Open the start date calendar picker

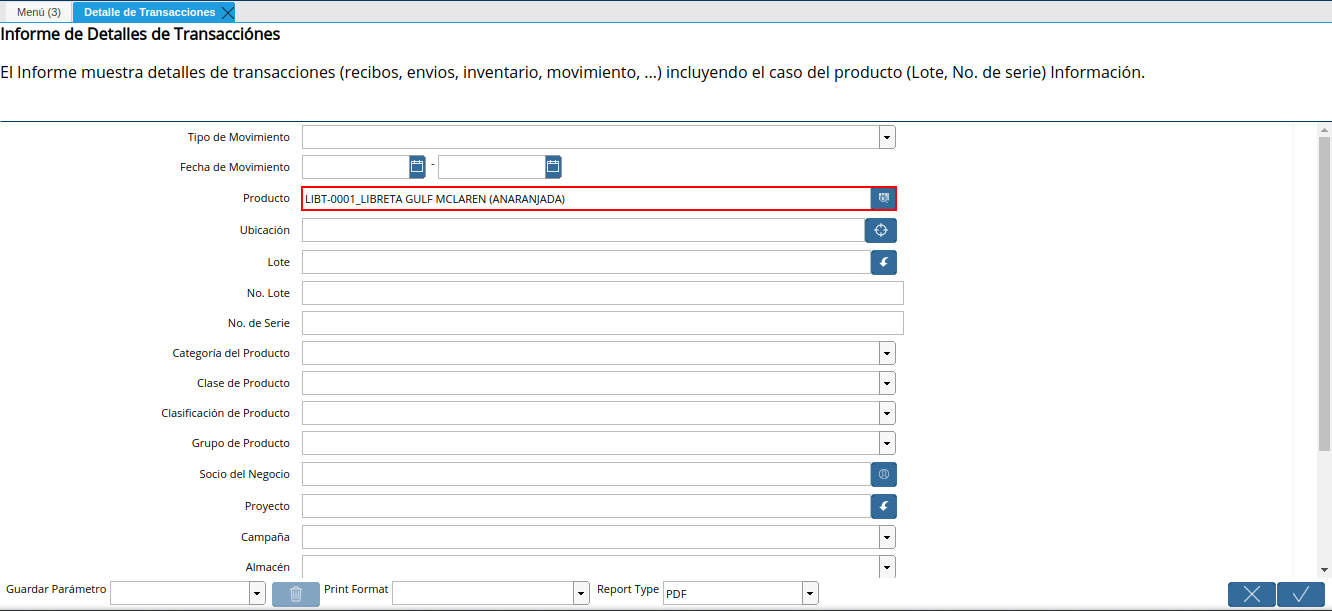[x=417, y=166]
